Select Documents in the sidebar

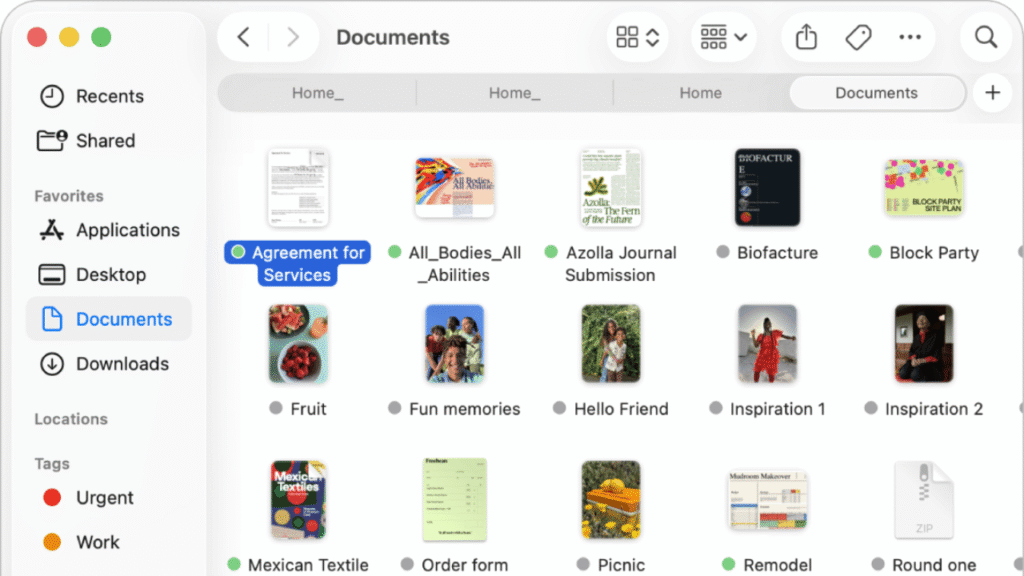[109, 319]
